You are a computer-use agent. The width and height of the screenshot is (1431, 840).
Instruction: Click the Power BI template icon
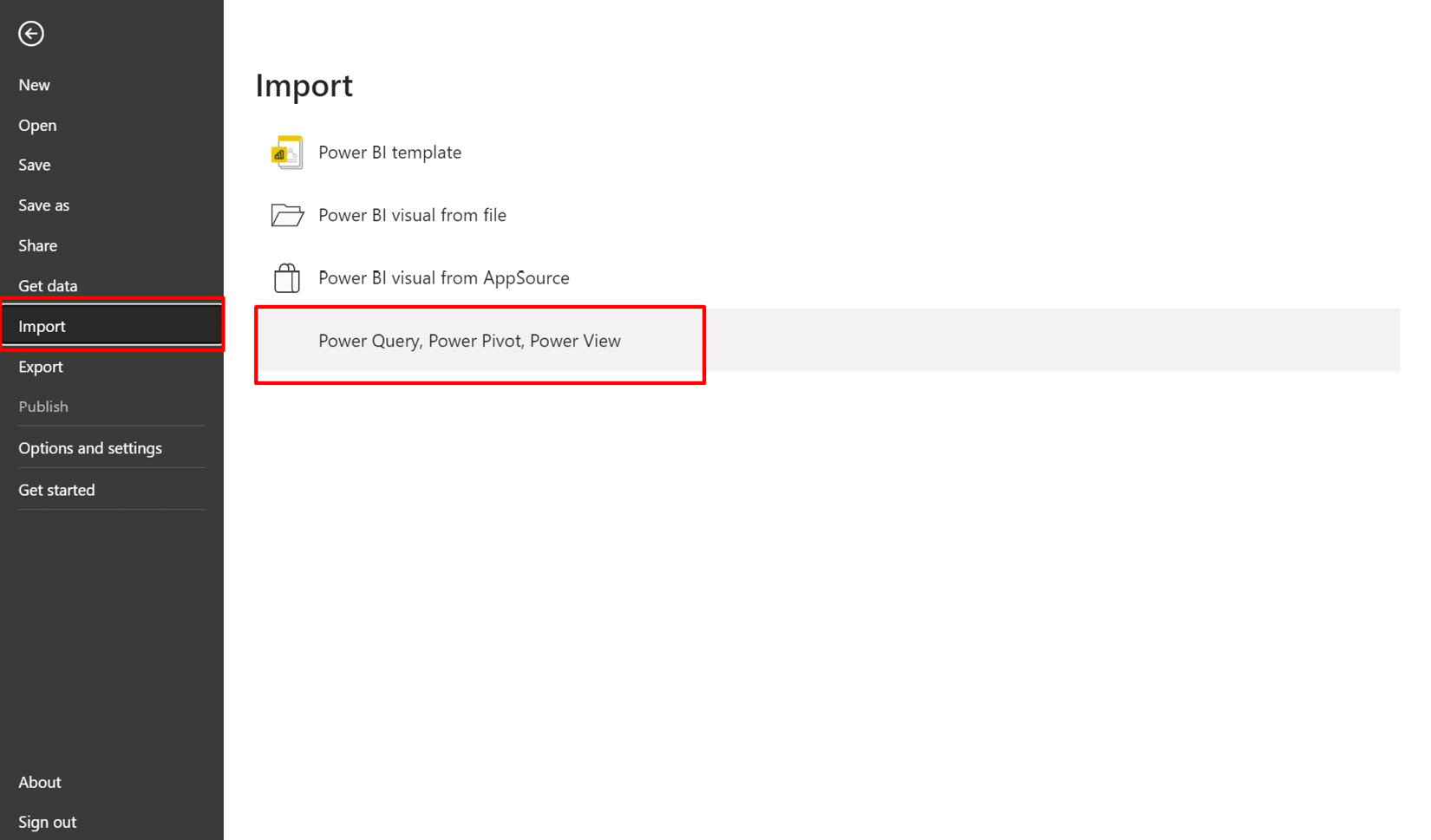click(x=287, y=153)
